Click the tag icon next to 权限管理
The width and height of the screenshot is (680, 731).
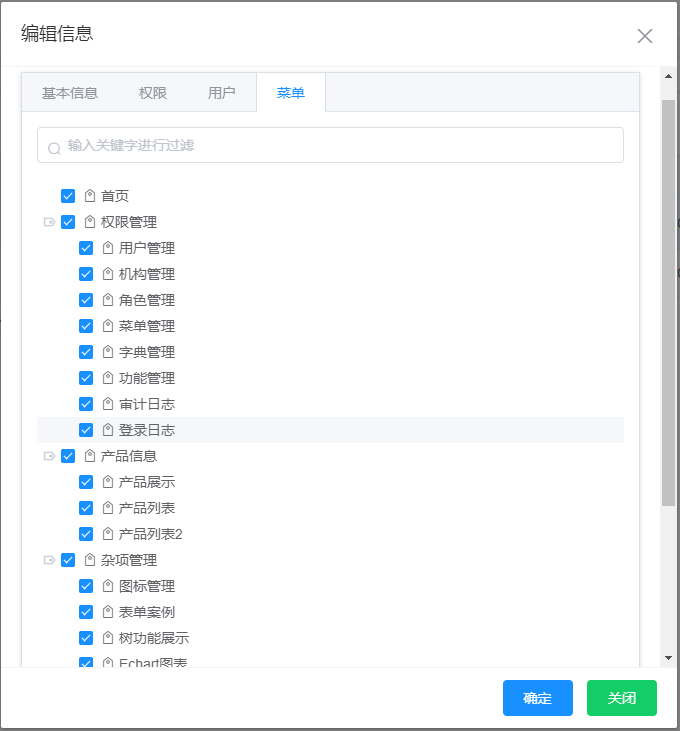click(90, 222)
